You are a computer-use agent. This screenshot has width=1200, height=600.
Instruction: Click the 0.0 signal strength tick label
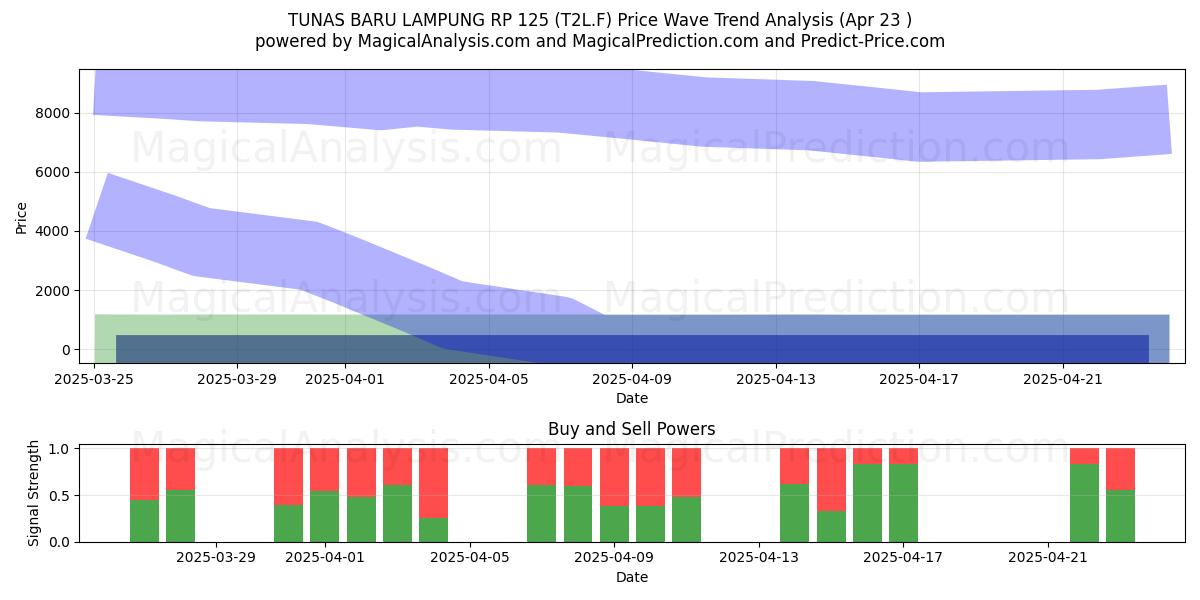click(59, 542)
